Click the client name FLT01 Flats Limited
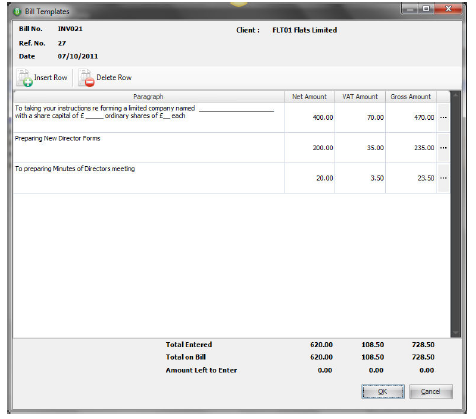This screenshot has width=476, height=419. point(305,30)
